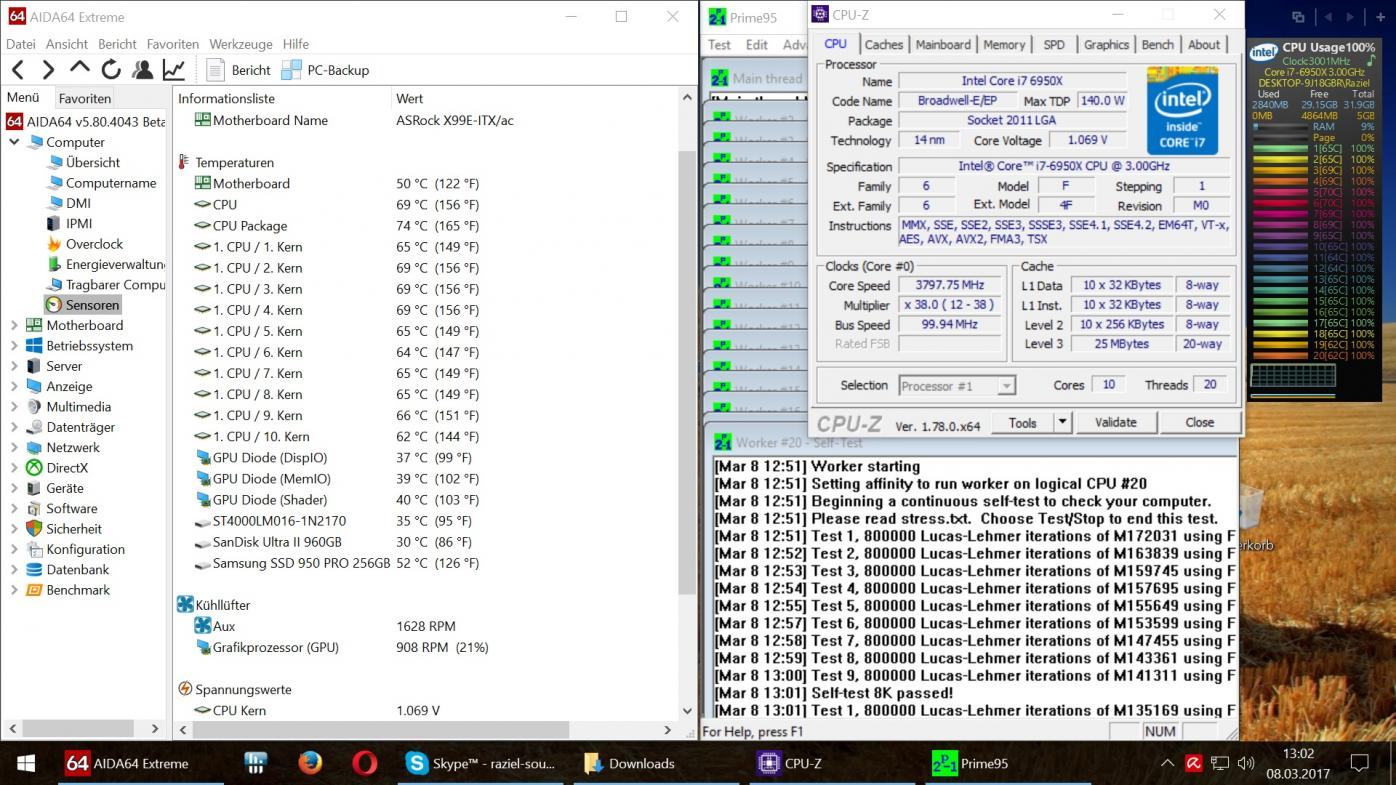Click CPU-Z Tools button
The width and height of the screenshot is (1396, 785).
(1022, 423)
